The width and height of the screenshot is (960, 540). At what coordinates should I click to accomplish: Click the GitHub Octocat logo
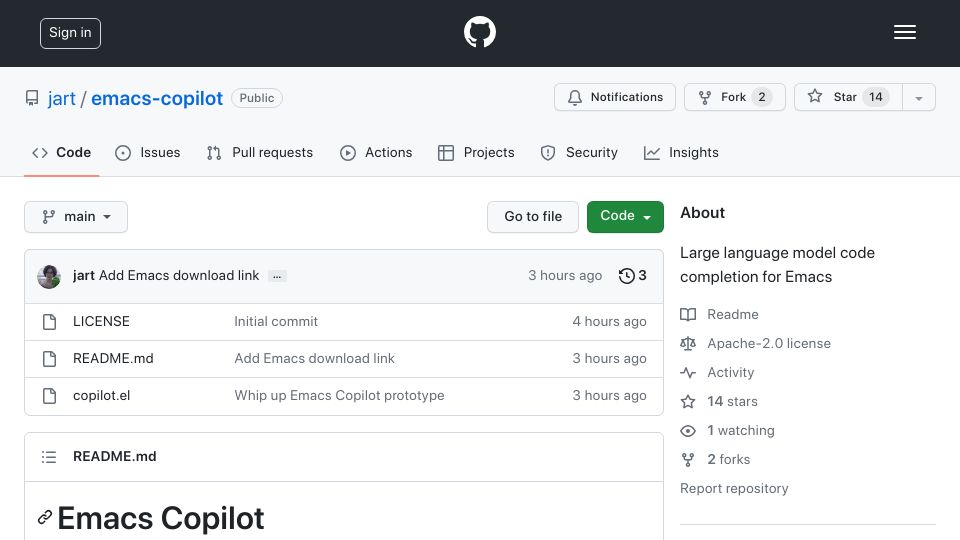coord(479,32)
